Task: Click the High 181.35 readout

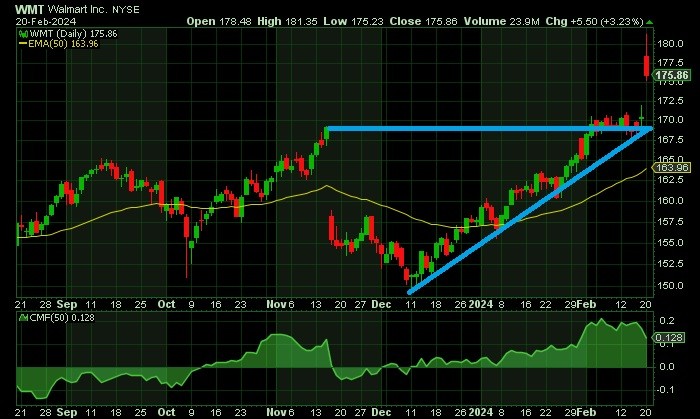Action: (288, 21)
